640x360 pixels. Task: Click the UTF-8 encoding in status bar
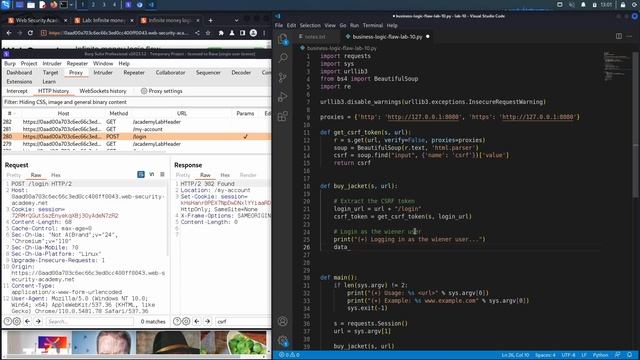[569, 355]
